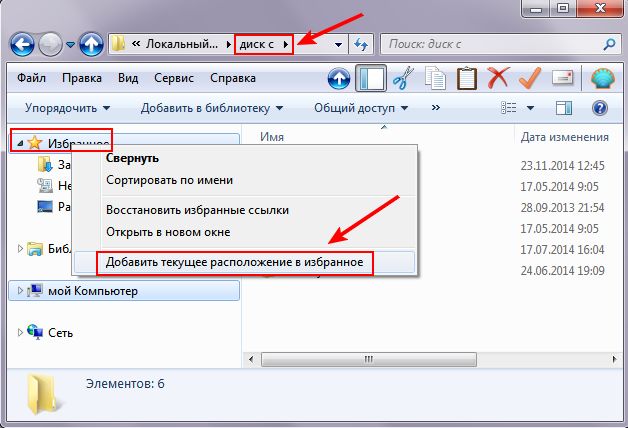The image size is (628, 428).
Task: Click the horizontal scrollbar right arrow
Action: click(x=614, y=359)
